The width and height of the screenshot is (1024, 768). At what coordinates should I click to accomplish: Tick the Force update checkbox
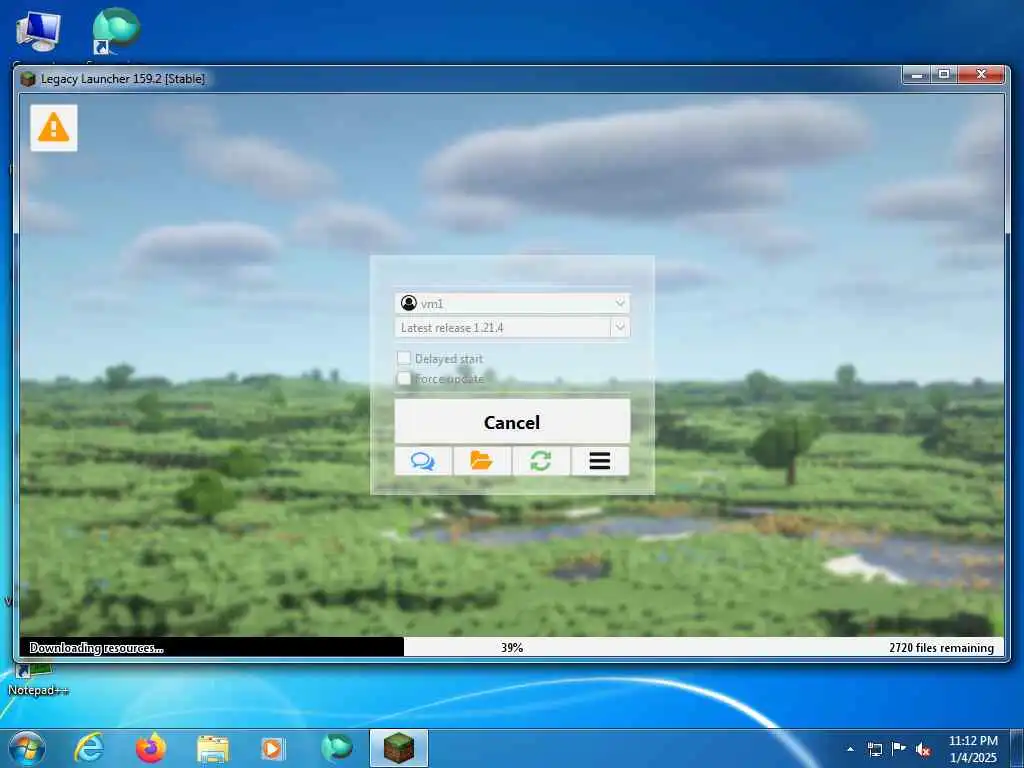pyautogui.click(x=404, y=378)
